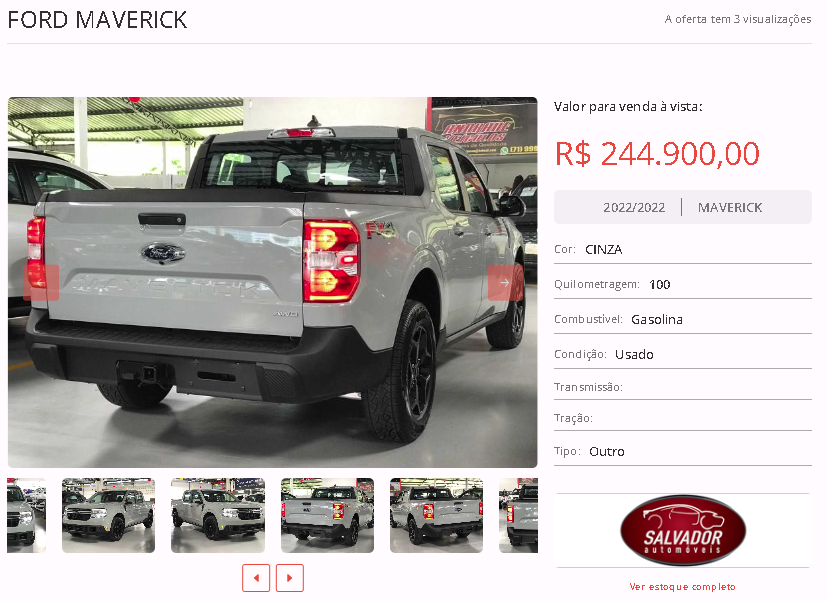The height and width of the screenshot is (601, 827).
Task: Click the Cor CINZA specification row
Action: pos(682,249)
